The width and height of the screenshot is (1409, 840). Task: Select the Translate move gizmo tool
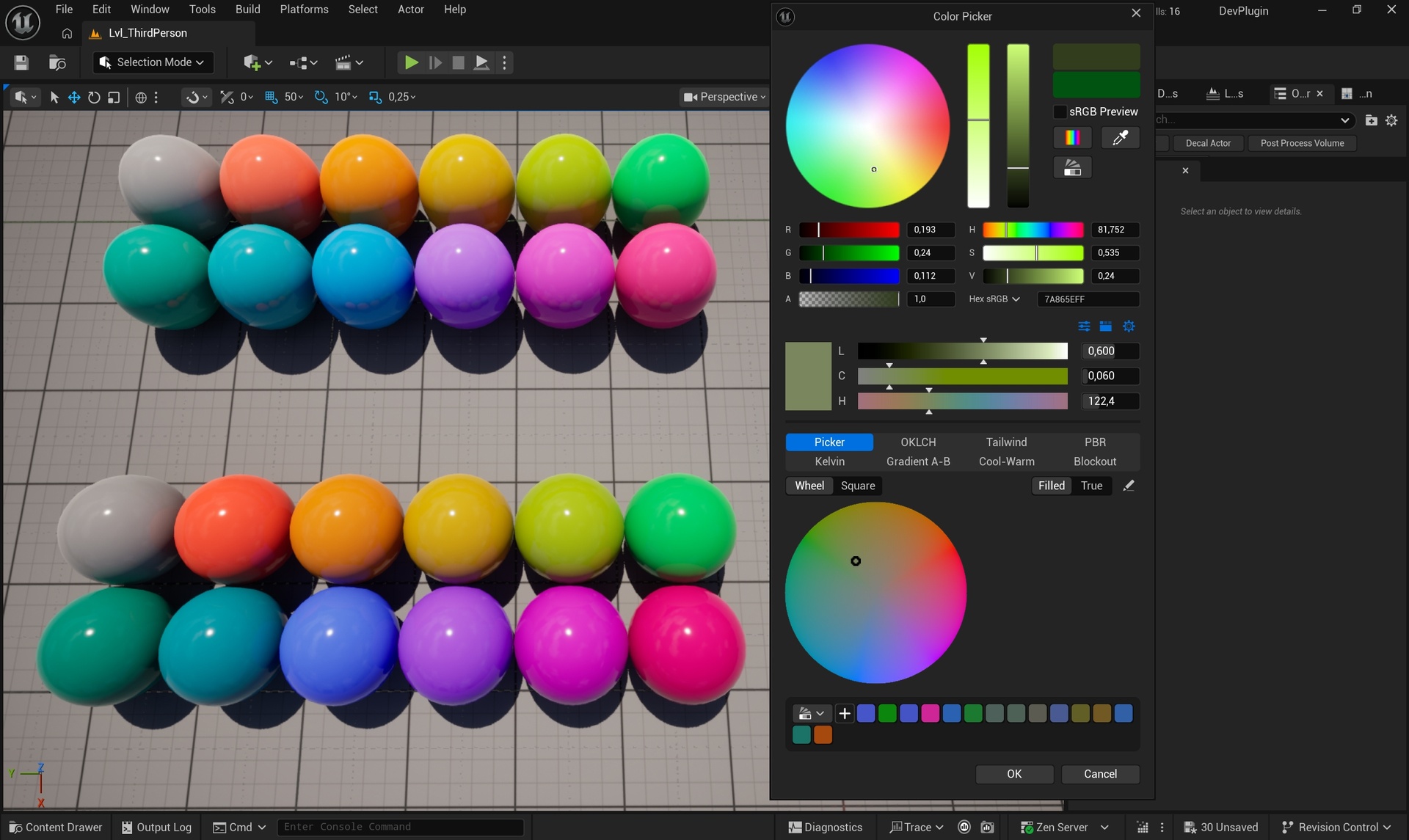[x=74, y=97]
